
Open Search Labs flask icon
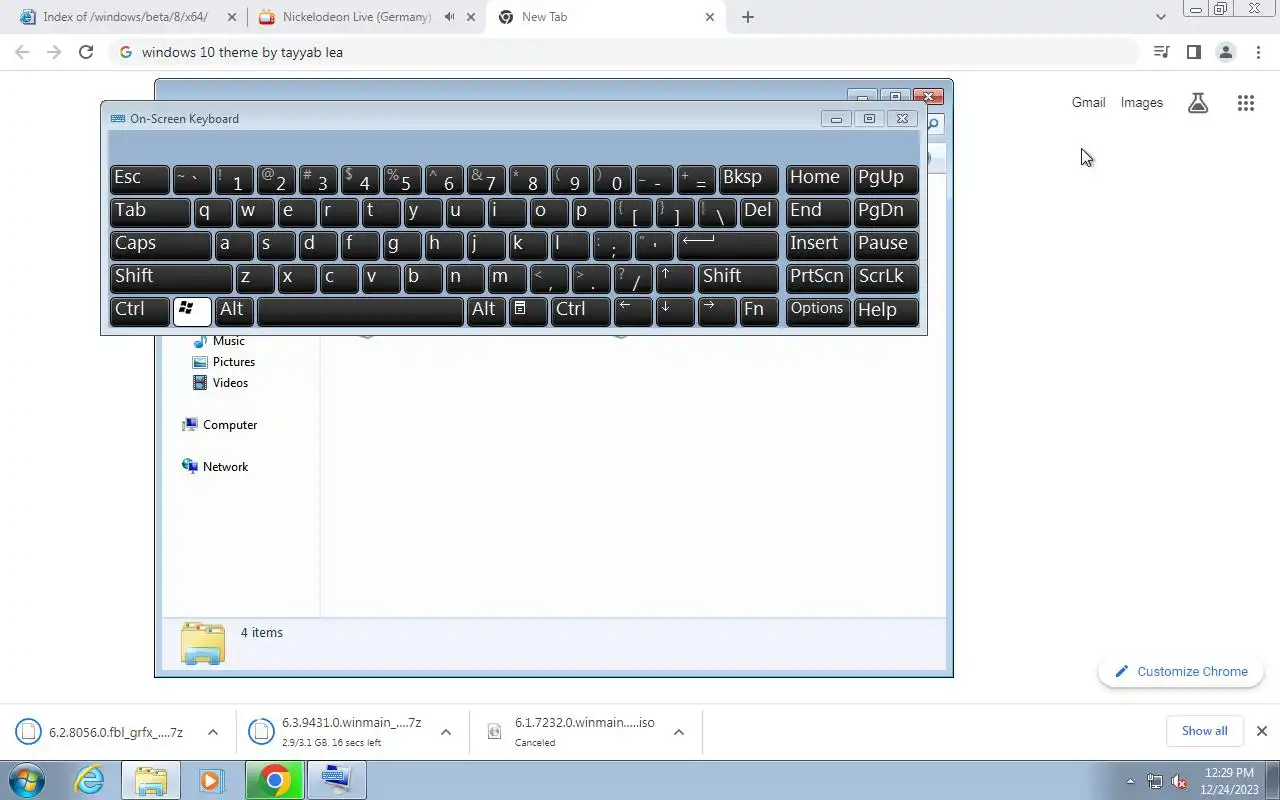click(x=1198, y=102)
